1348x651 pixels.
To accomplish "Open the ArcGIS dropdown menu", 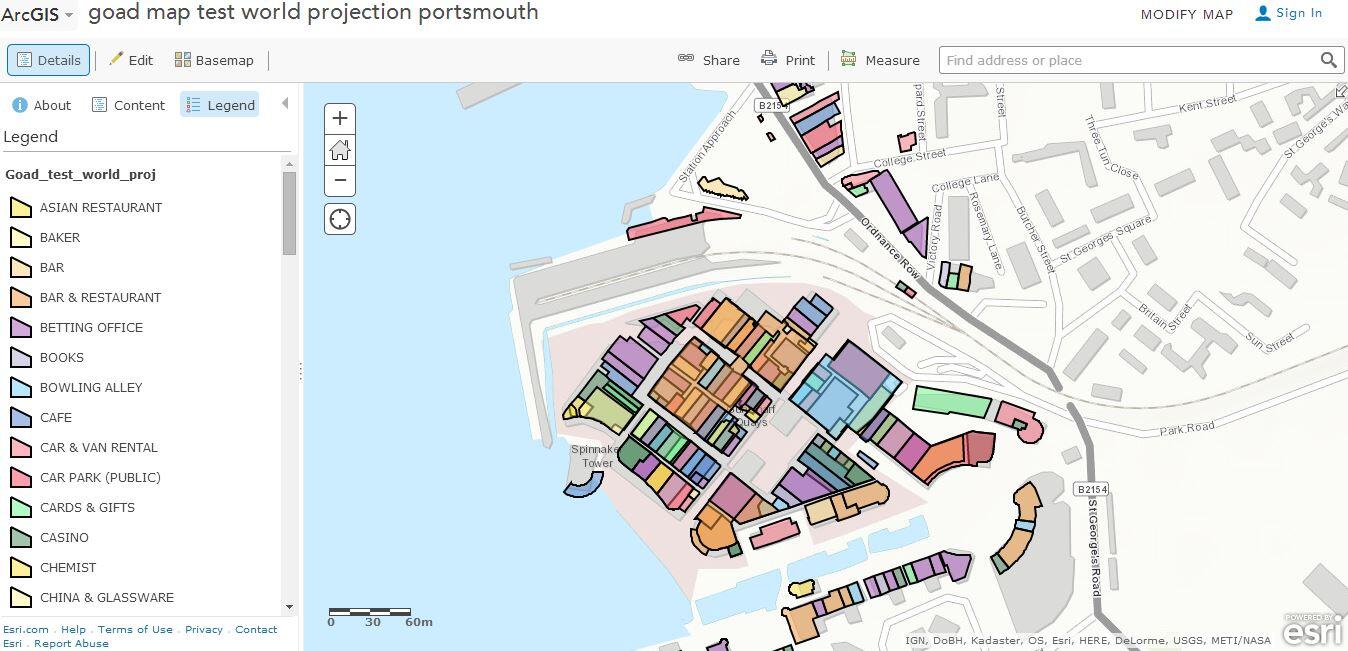I will pyautogui.click(x=37, y=14).
